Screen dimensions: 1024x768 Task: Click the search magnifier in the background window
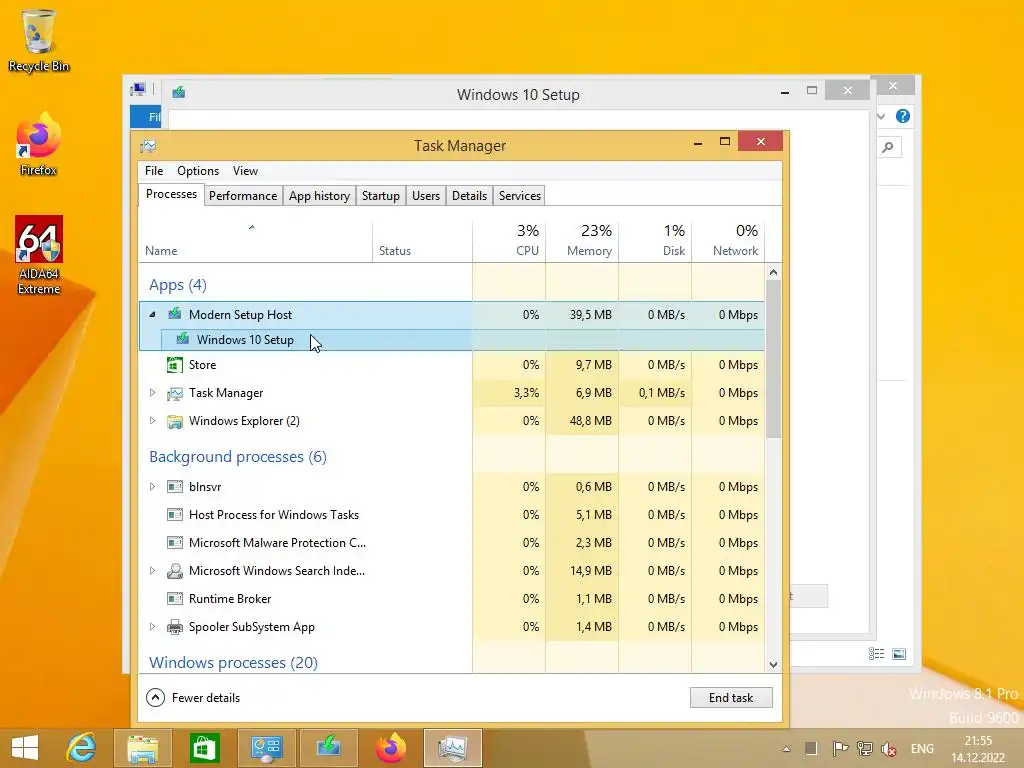tap(888, 148)
